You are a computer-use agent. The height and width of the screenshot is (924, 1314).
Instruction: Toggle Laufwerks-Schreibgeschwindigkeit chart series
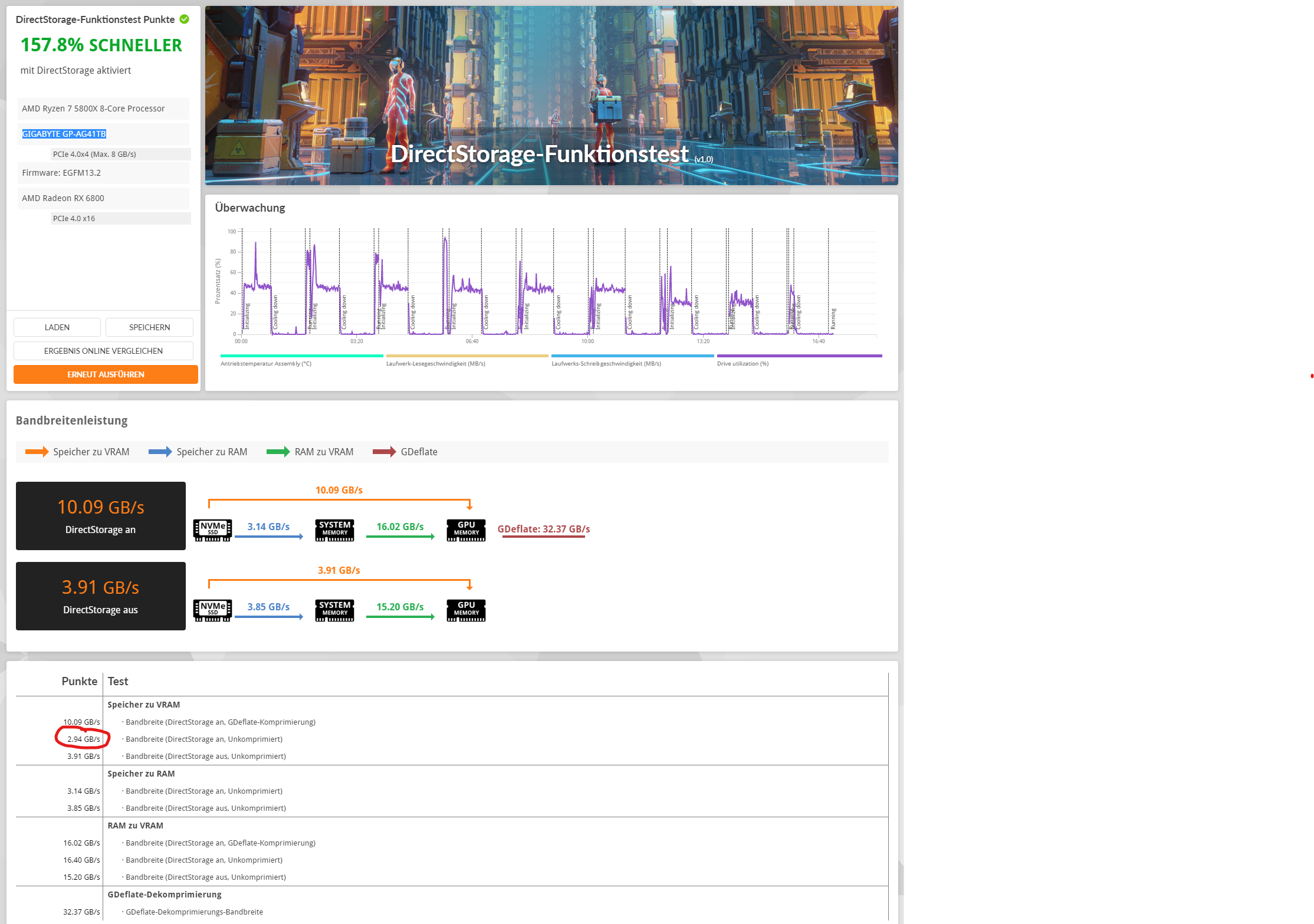[632, 356]
